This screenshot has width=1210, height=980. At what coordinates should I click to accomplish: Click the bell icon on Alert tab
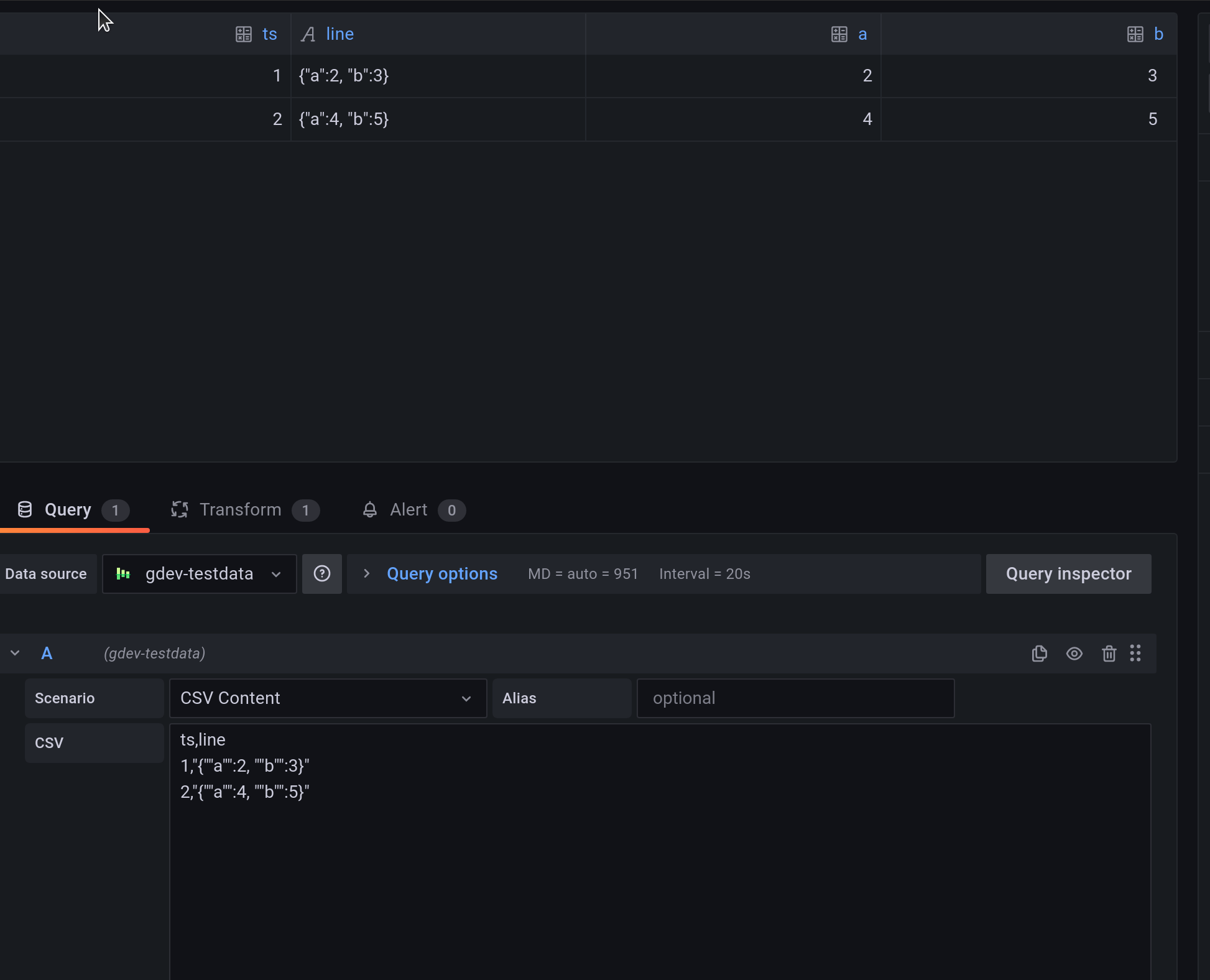pyautogui.click(x=370, y=510)
